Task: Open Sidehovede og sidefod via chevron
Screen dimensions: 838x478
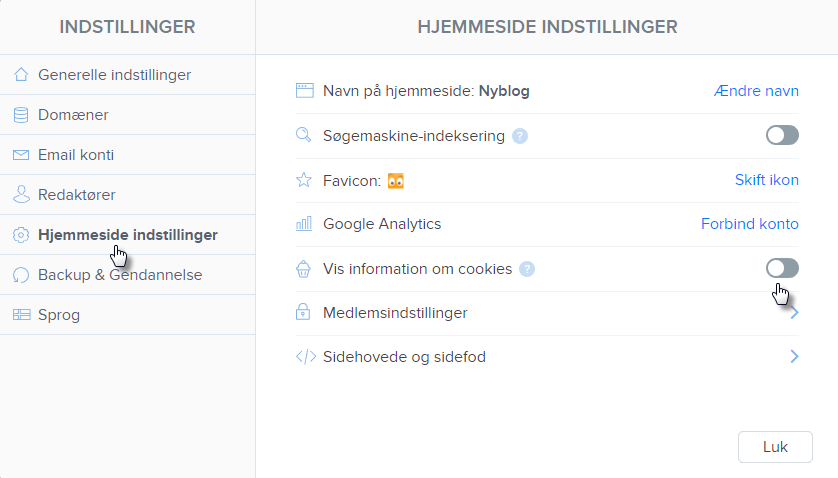Action: 794,356
